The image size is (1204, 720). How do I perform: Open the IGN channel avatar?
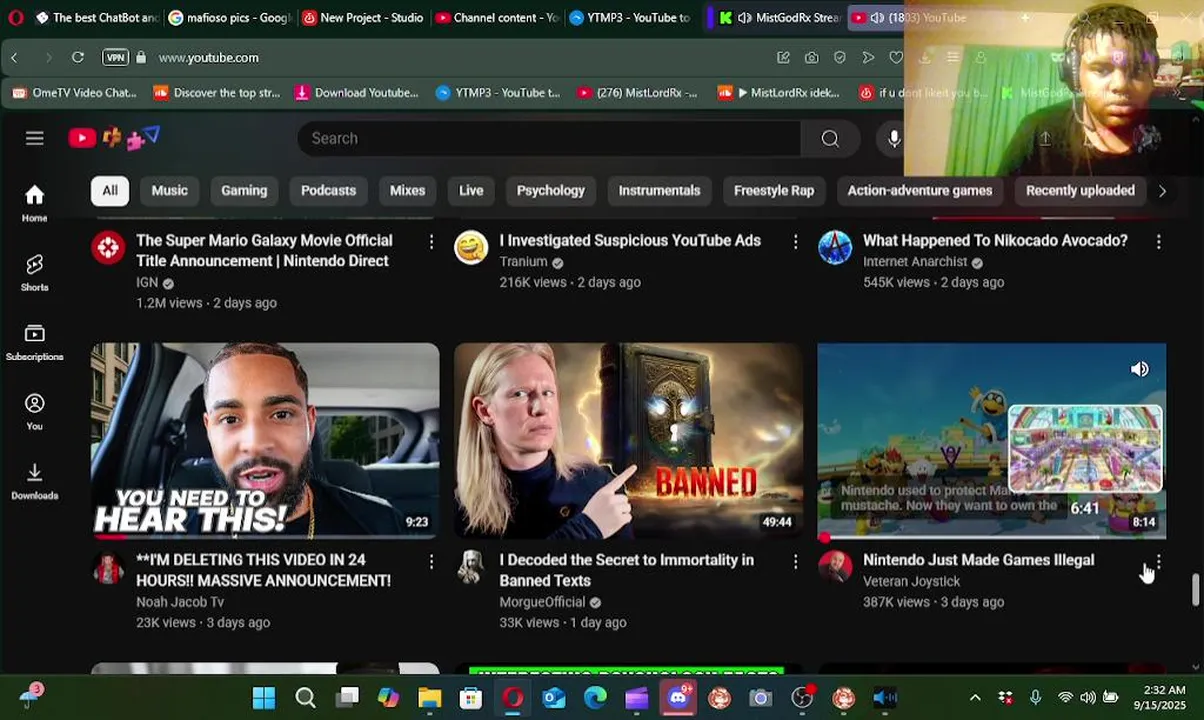[108, 246]
